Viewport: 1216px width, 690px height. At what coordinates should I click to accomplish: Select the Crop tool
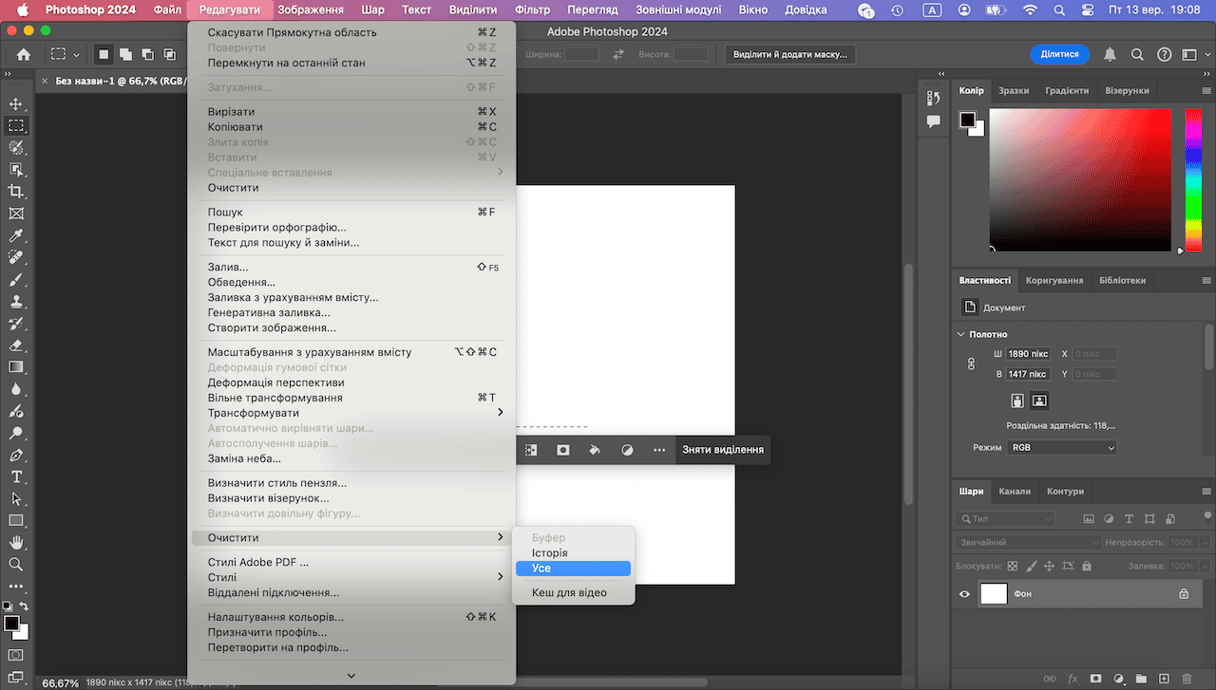point(16,191)
